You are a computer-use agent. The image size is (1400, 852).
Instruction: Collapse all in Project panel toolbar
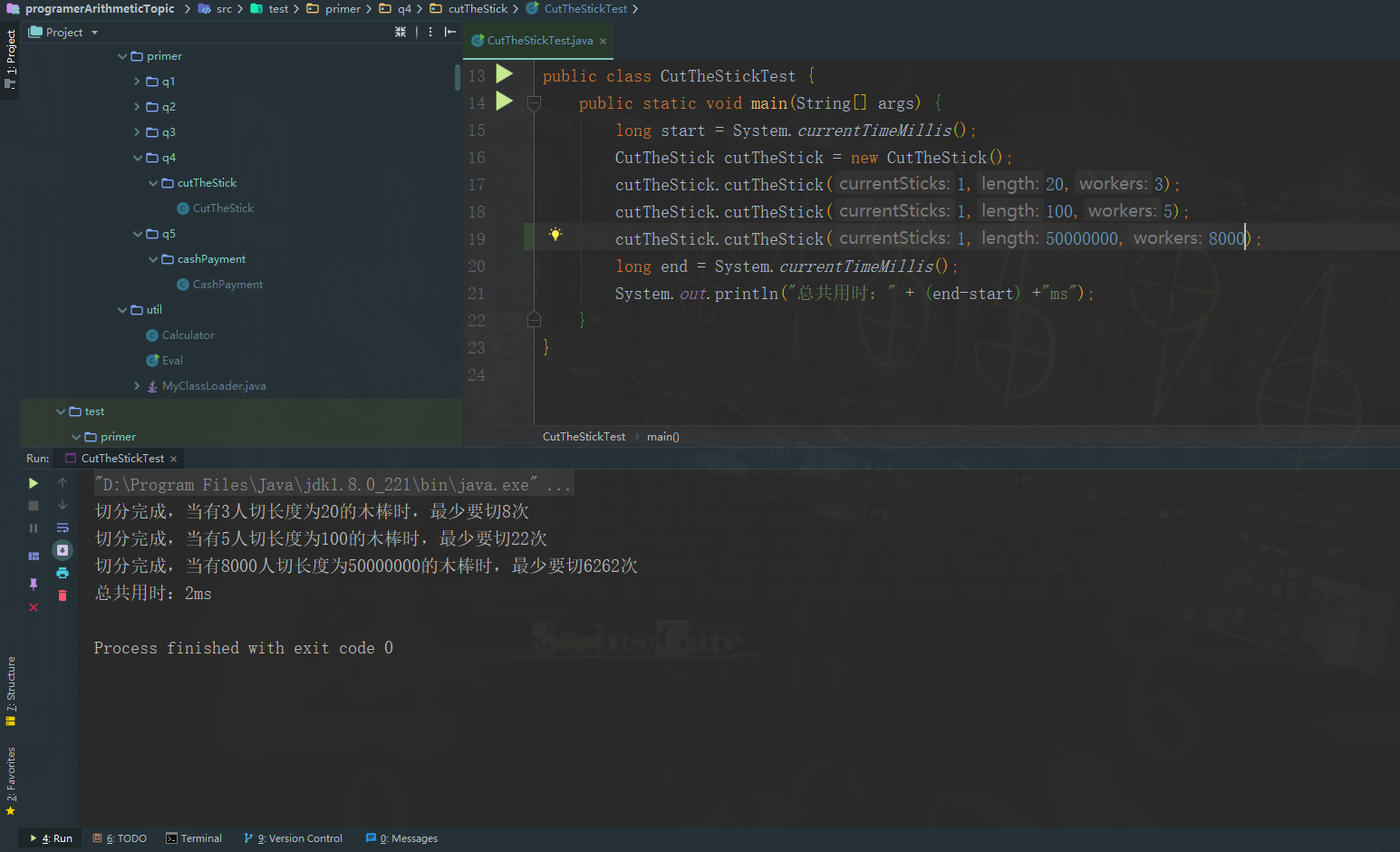401,32
